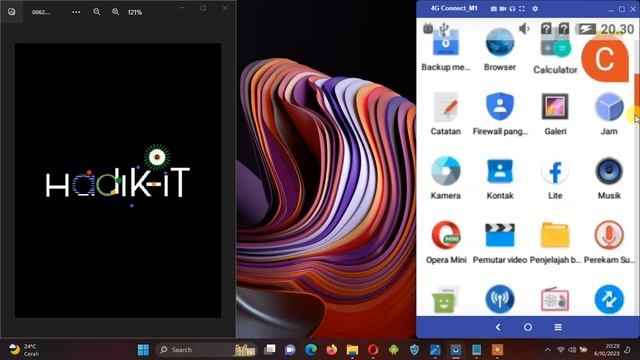
Task: Open the taskbar clock and date
Action: point(608,350)
